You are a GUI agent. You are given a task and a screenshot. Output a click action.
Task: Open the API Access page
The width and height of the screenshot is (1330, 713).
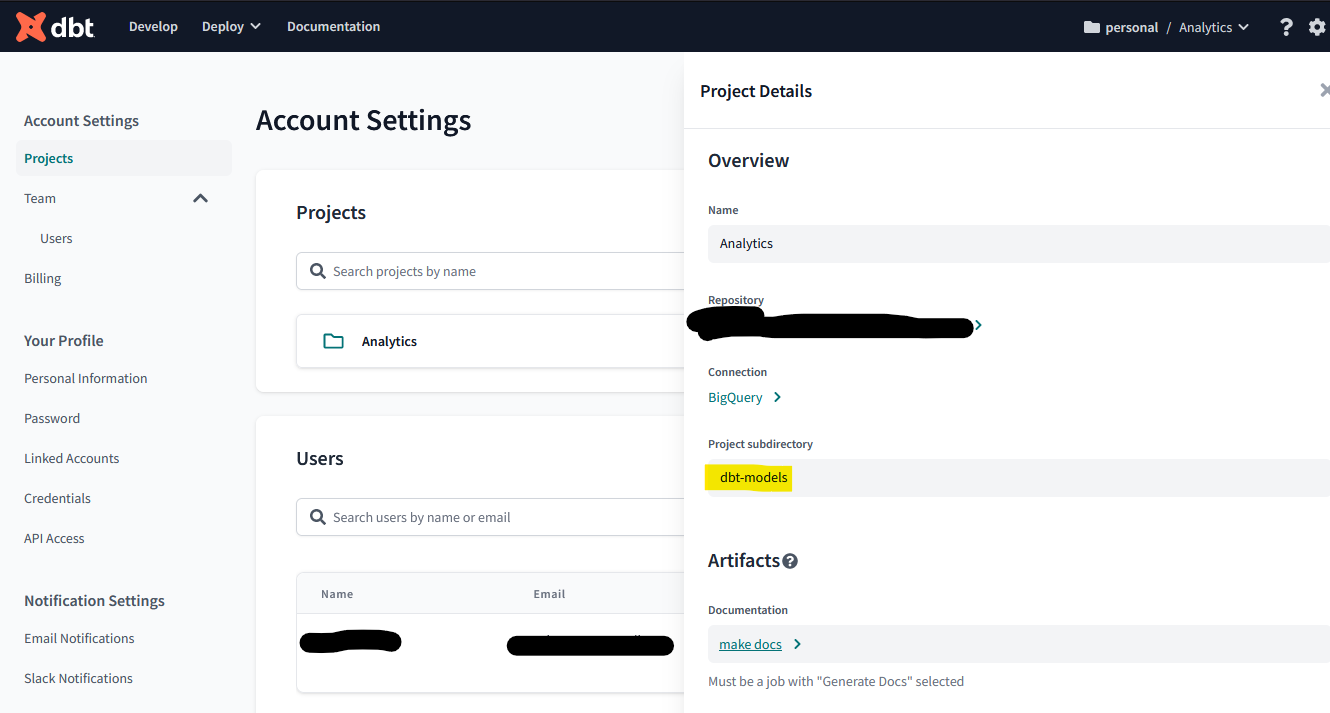pyautogui.click(x=54, y=538)
